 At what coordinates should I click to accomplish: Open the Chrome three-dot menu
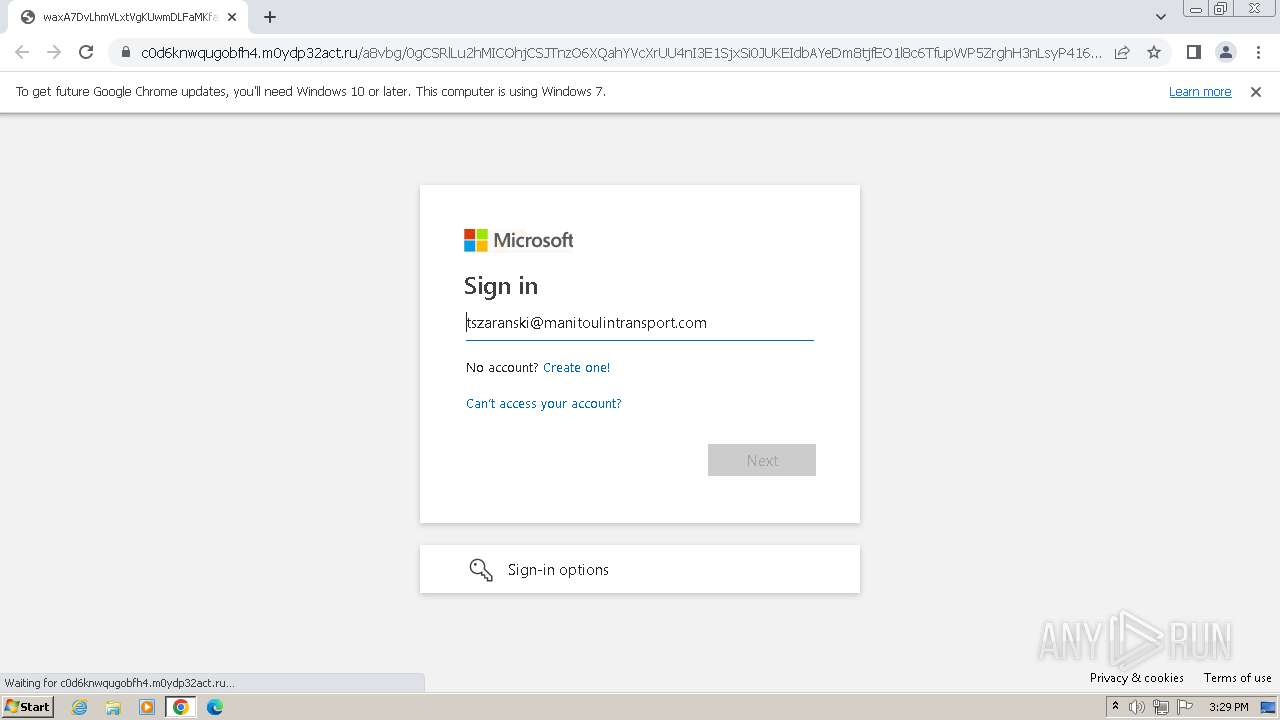click(1257, 52)
